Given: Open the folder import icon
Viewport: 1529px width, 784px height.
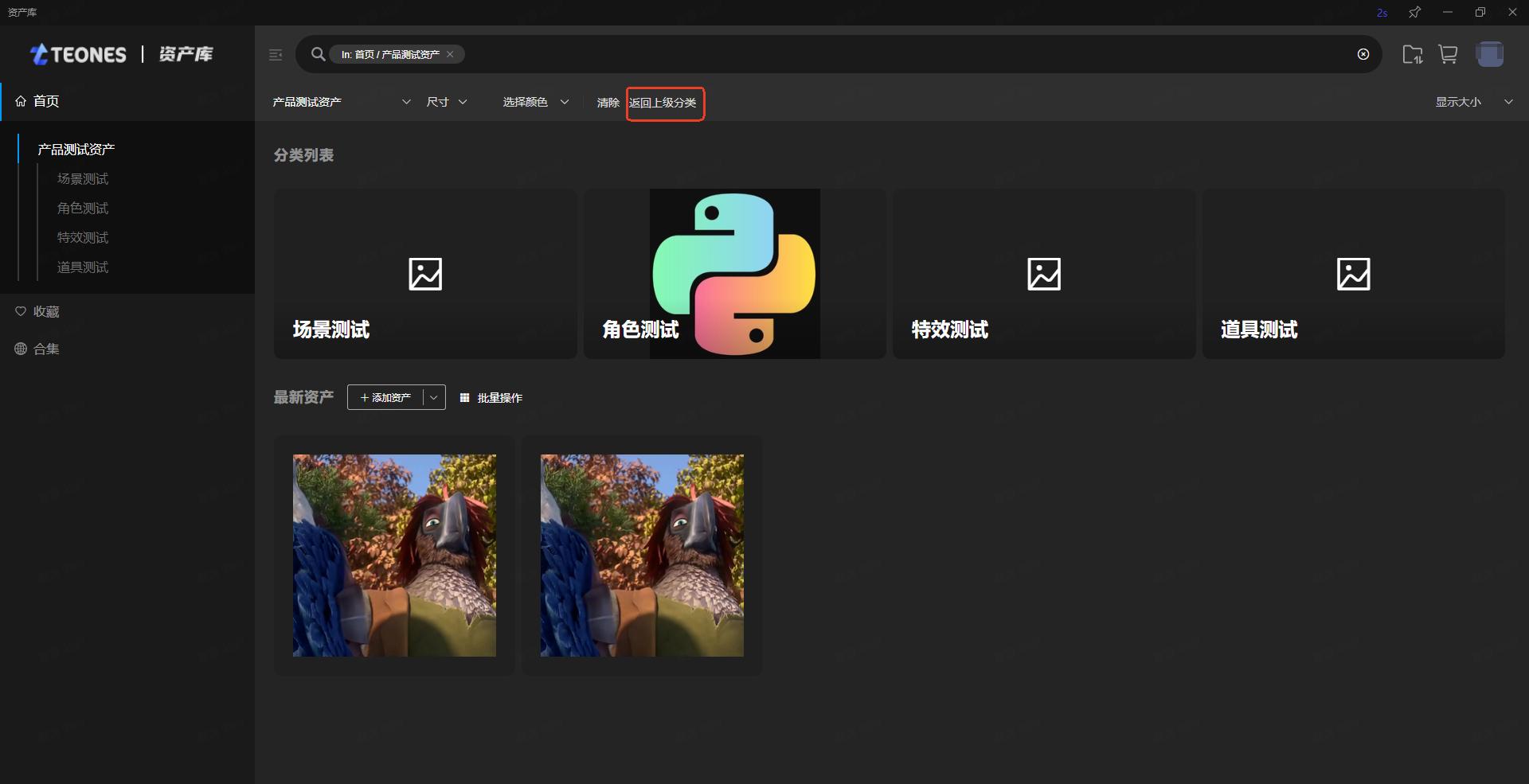Looking at the screenshot, I should [1412, 54].
